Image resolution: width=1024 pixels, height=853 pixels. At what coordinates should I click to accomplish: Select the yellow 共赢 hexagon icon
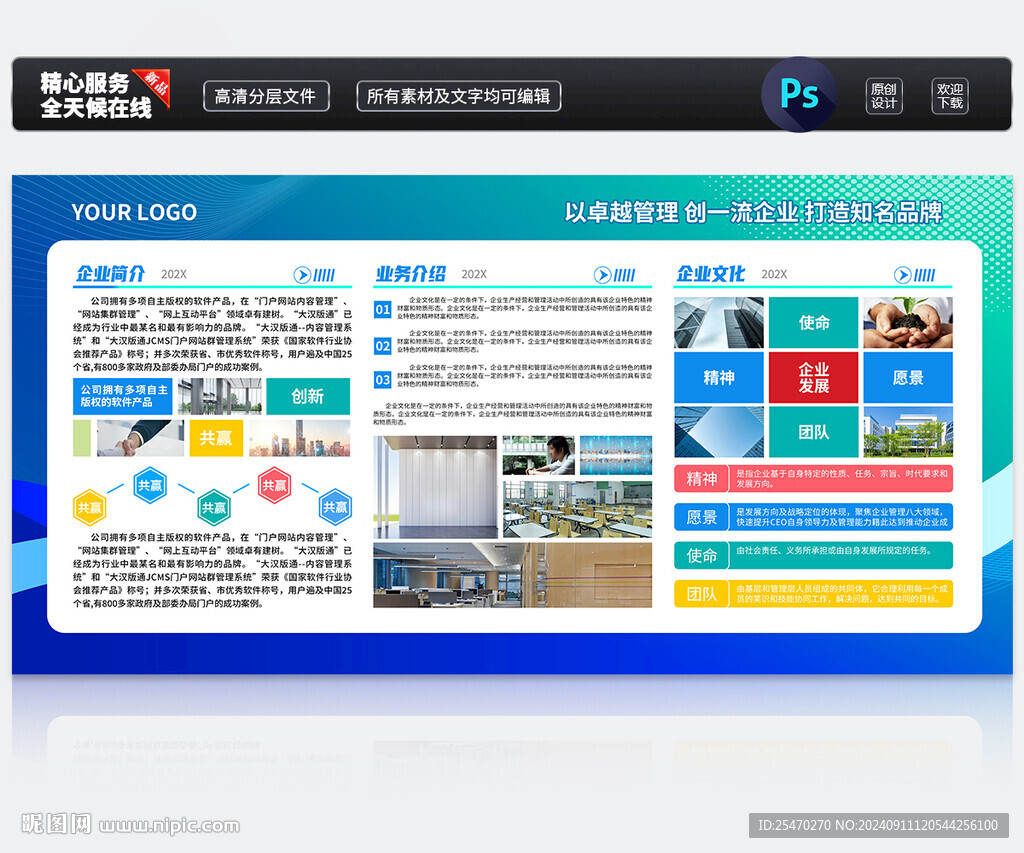pos(90,507)
